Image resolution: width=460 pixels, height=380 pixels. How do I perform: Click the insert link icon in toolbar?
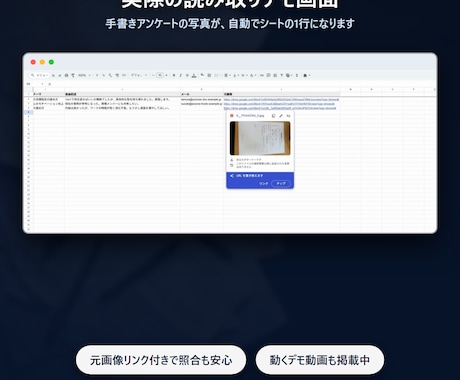pos(262,75)
